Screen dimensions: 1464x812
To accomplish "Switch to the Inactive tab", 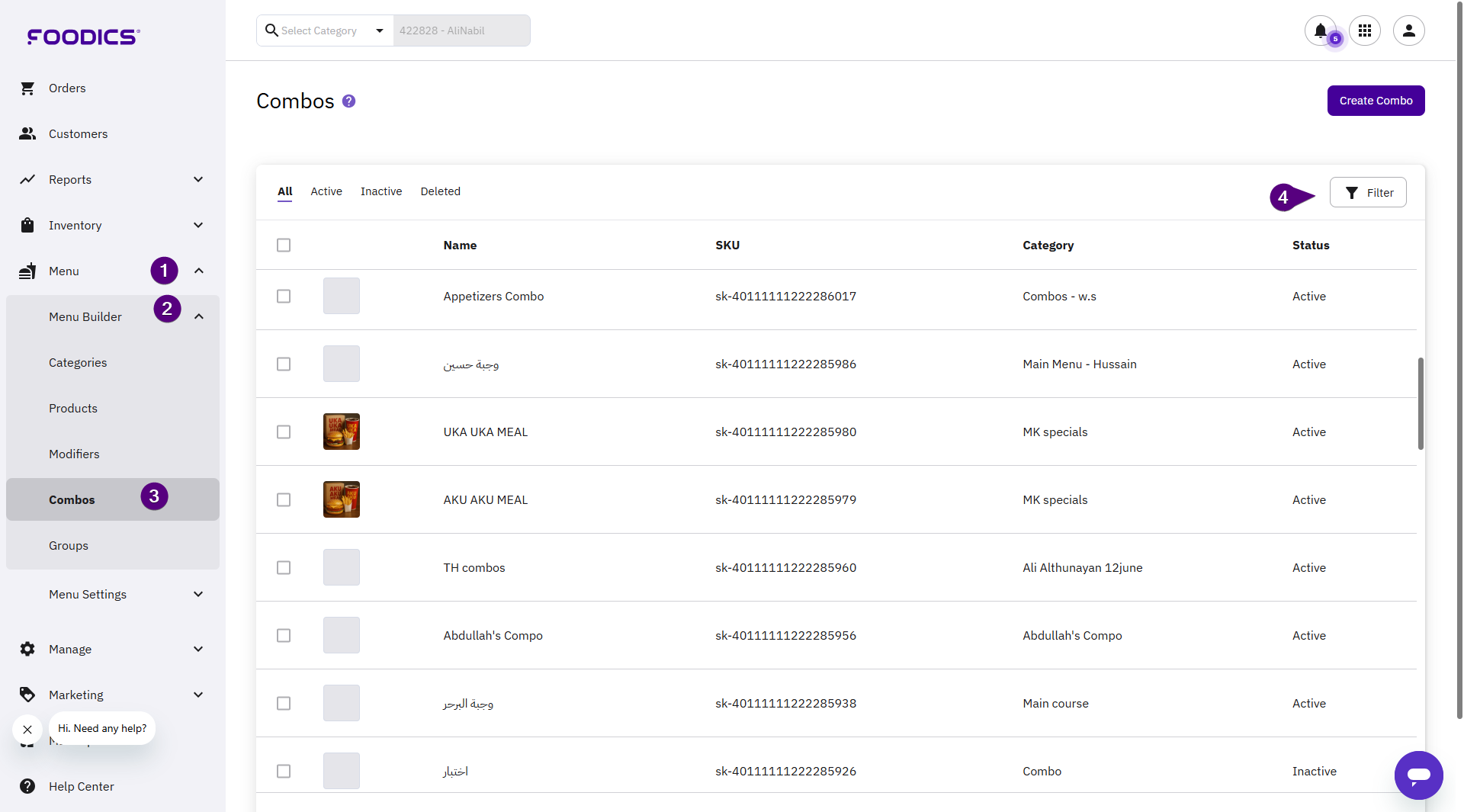I will pos(381,191).
